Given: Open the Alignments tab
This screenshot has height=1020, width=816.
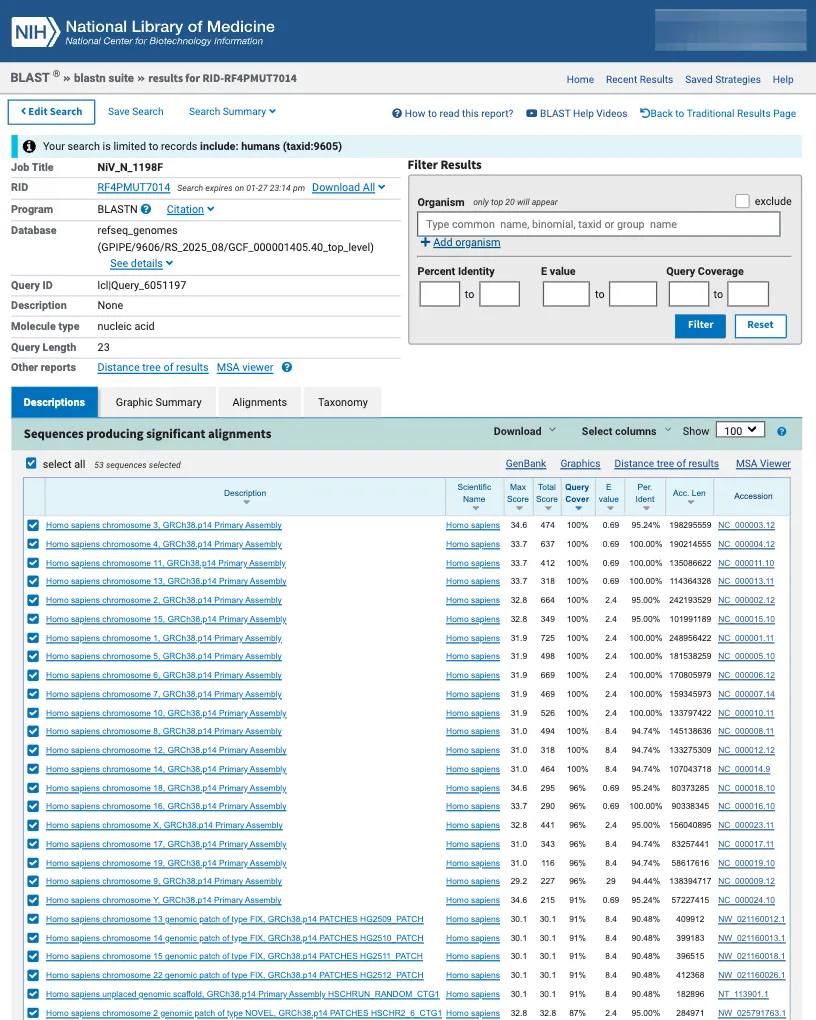Looking at the screenshot, I should [259, 402].
